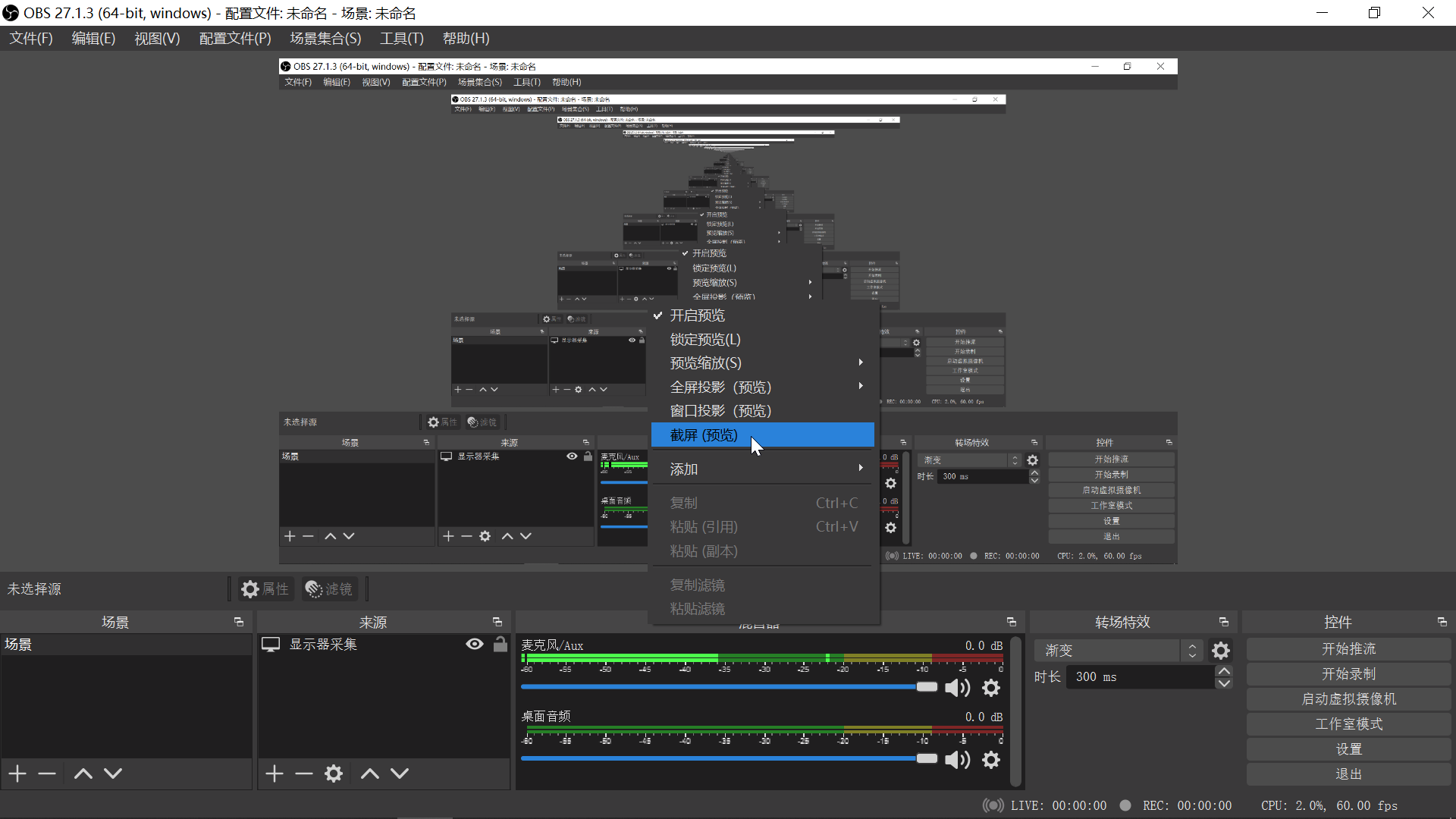Open 场景集合(S) menu
1456x819 pixels.
(325, 38)
